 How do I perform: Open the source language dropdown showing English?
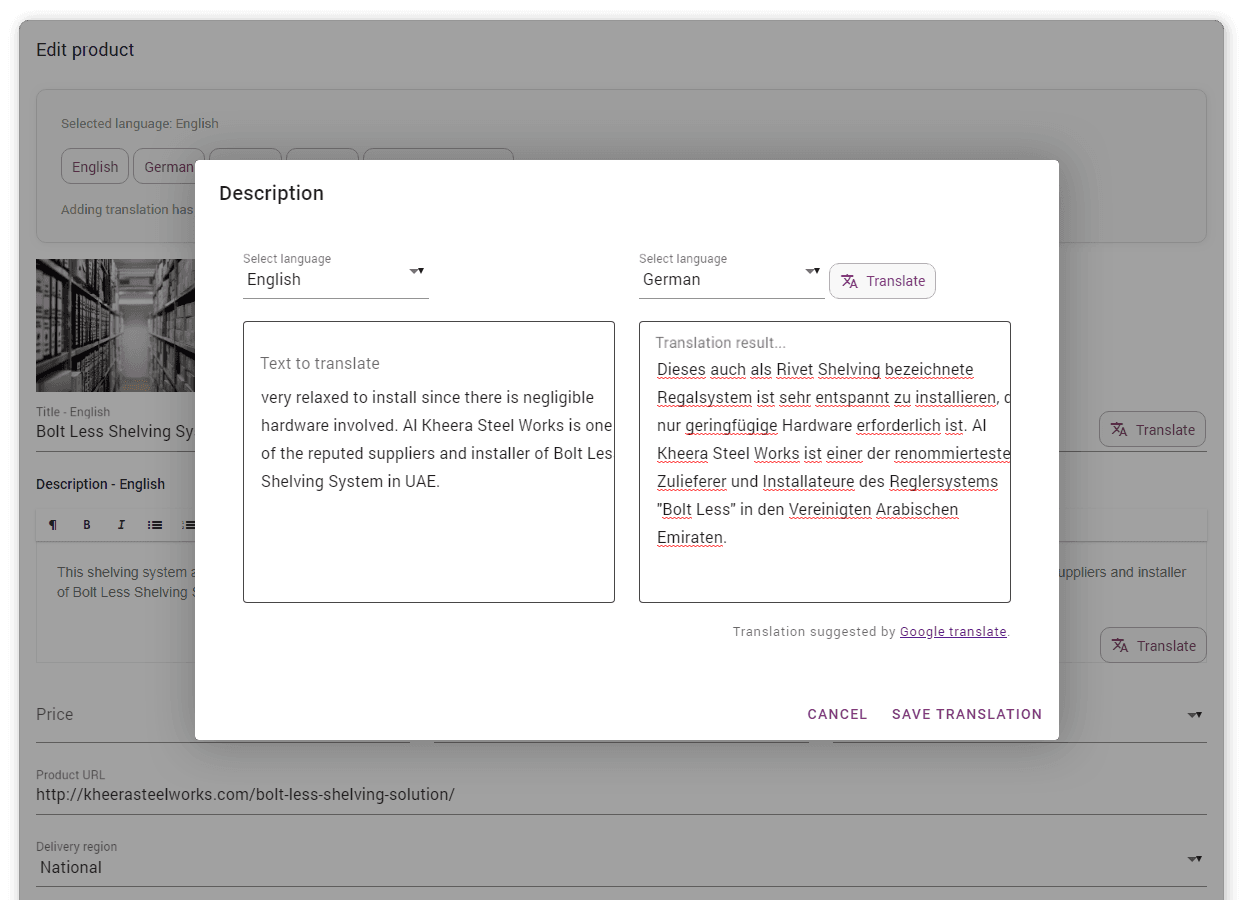pos(335,280)
